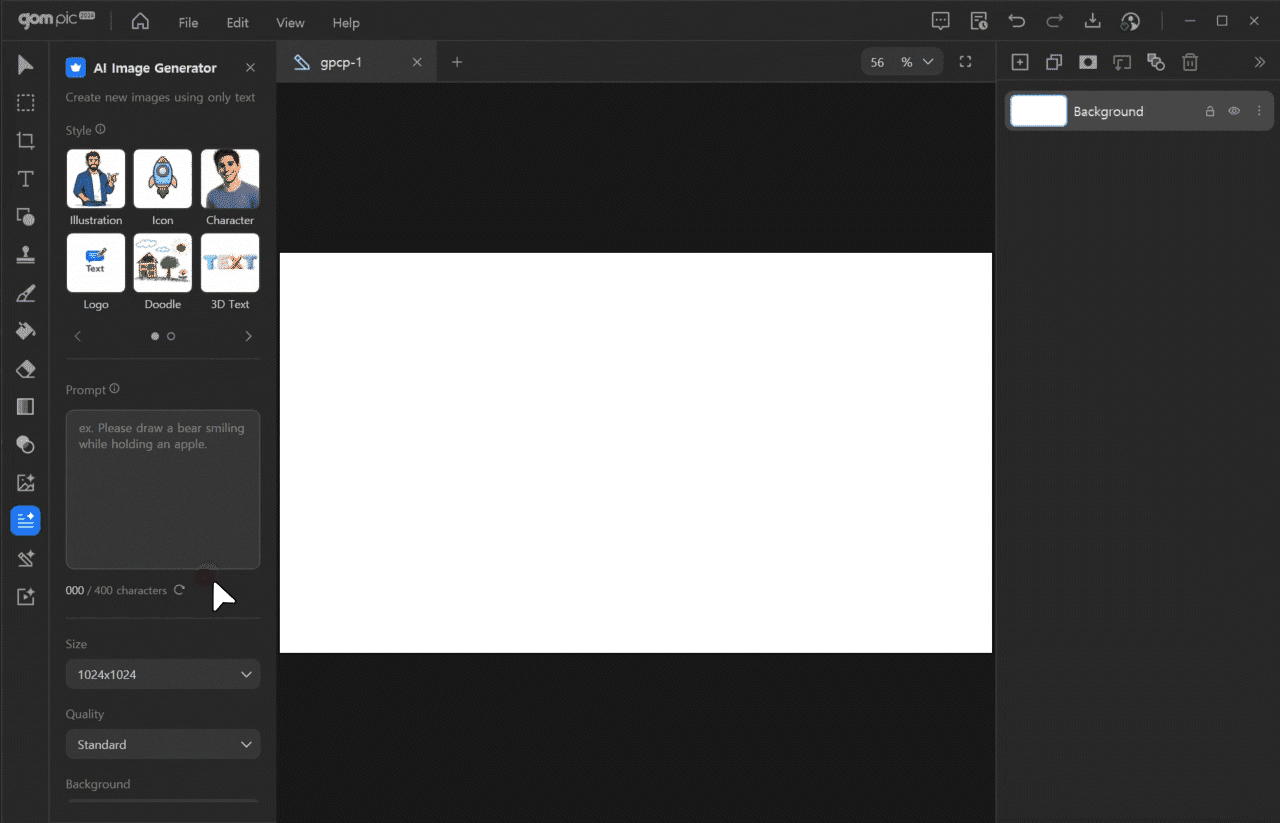Add a layer mask
Image resolution: width=1280 pixels, height=823 pixels.
[x=1088, y=62]
